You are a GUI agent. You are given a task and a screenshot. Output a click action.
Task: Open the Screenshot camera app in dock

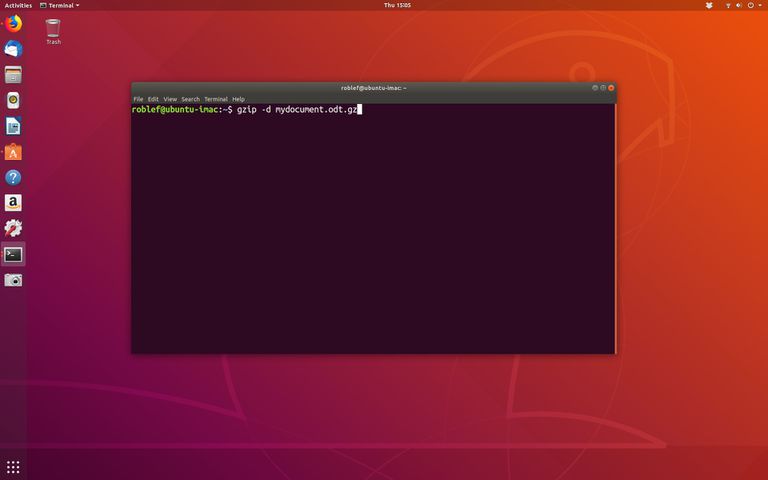[x=13, y=280]
